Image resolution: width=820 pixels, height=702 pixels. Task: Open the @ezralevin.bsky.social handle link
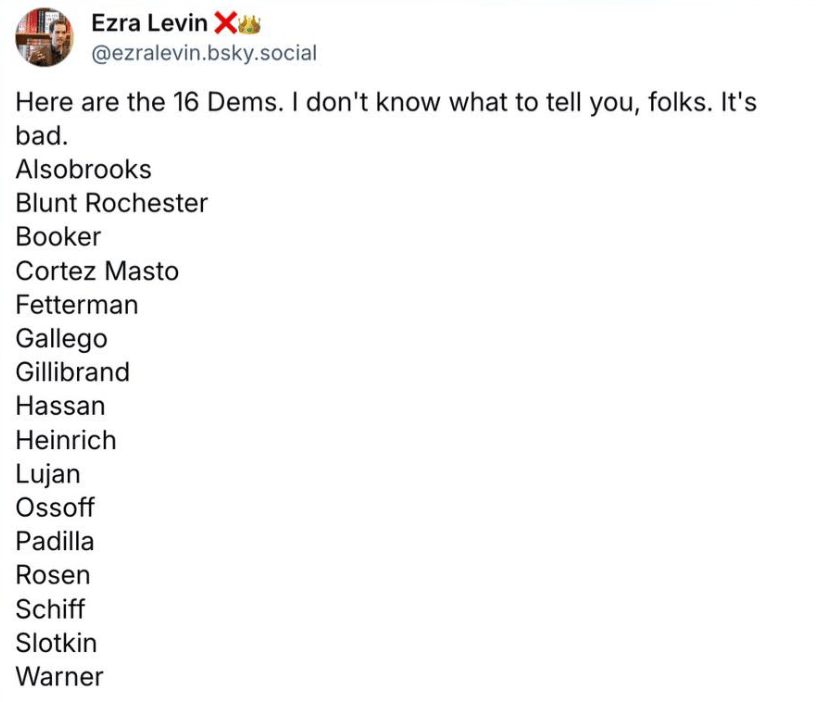(203, 53)
